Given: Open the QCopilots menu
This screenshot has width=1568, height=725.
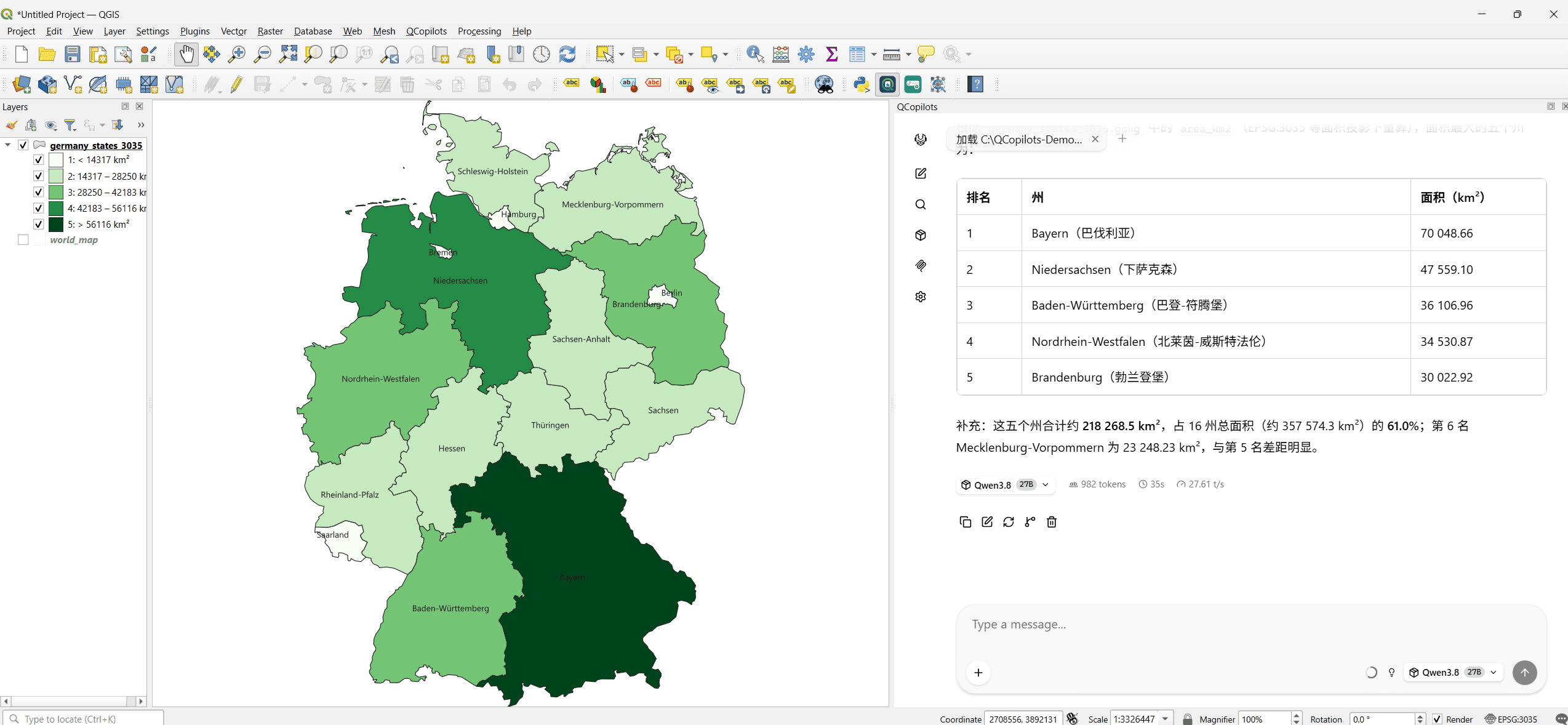Looking at the screenshot, I should point(426,31).
